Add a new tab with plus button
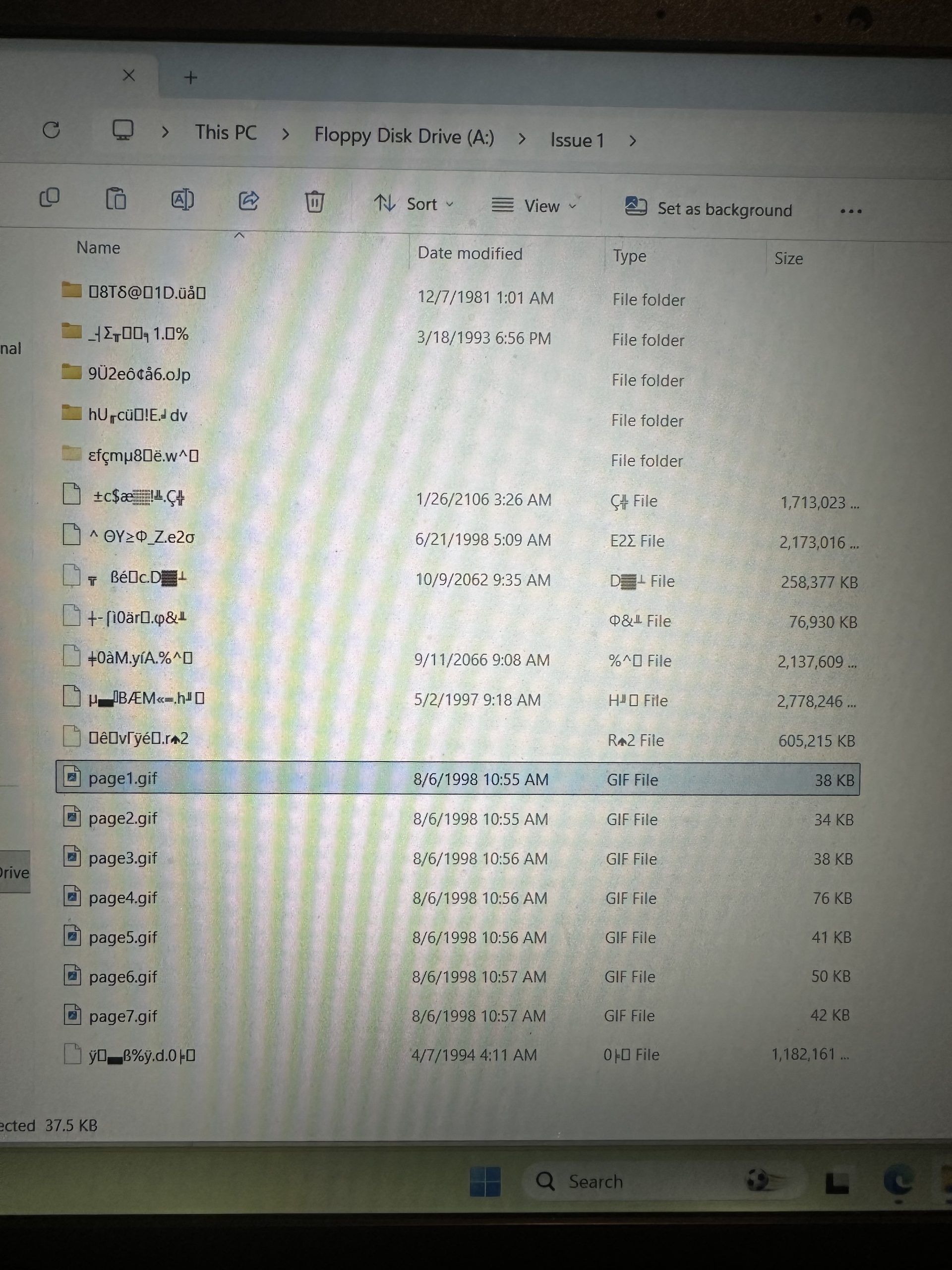Image resolution: width=952 pixels, height=1270 pixels. point(190,77)
